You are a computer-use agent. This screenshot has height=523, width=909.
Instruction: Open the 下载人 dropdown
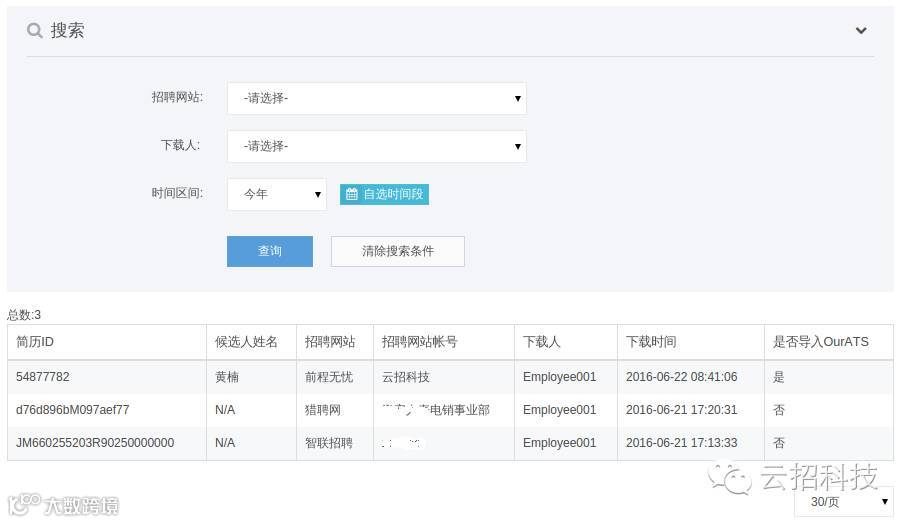click(377, 146)
